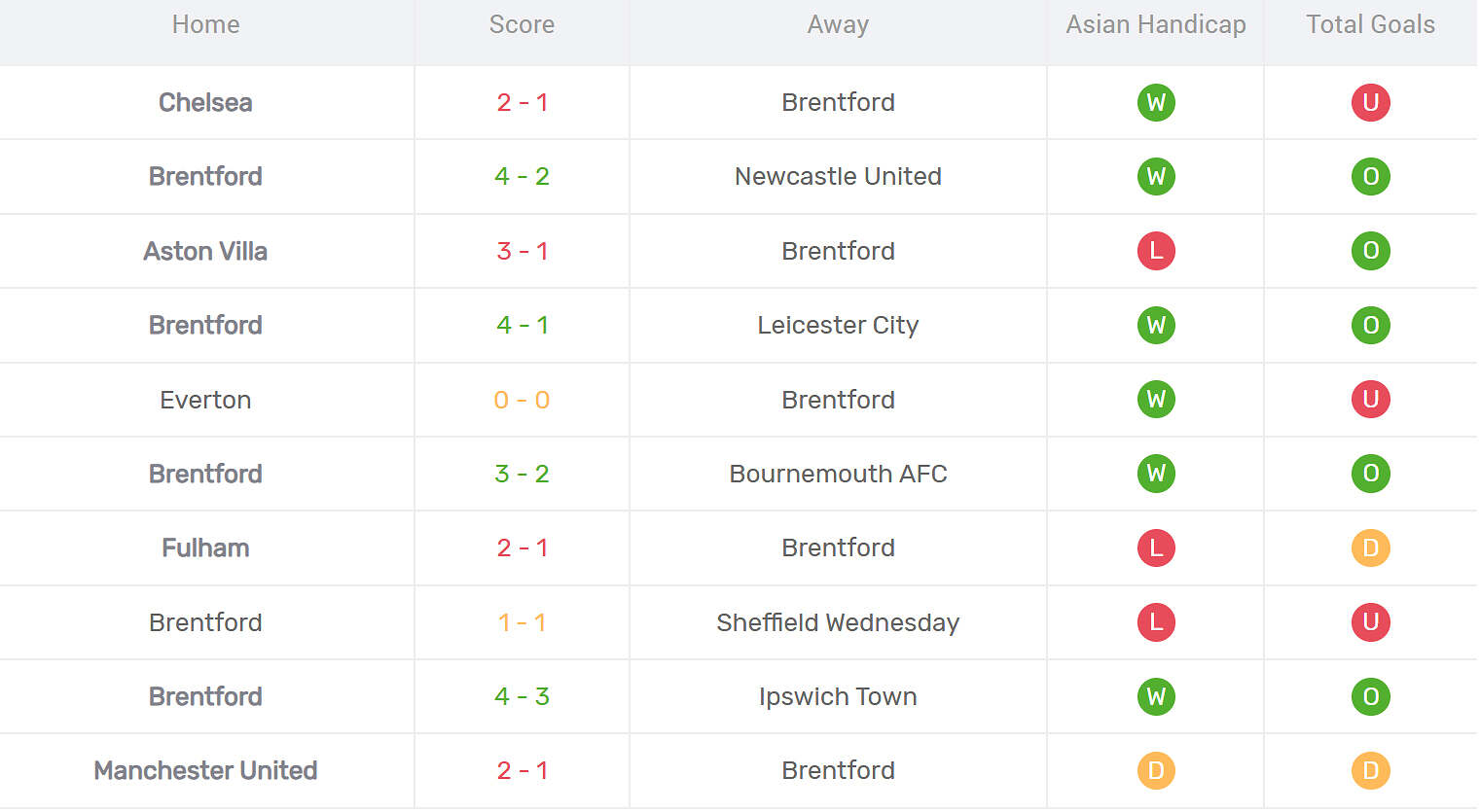Click the O total goals badge for Leicester City match
The width and height of the screenshot is (1480, 812).
pos(1370,325)
